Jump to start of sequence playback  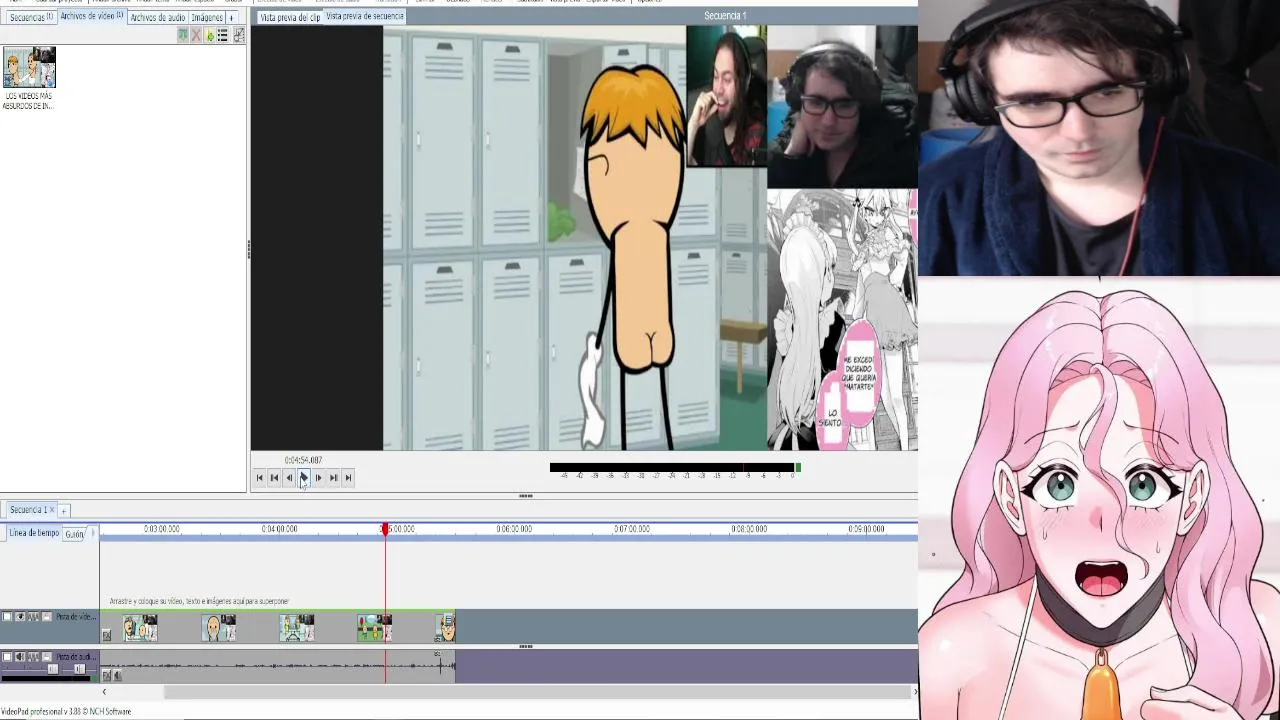click(x=259, y=478)
